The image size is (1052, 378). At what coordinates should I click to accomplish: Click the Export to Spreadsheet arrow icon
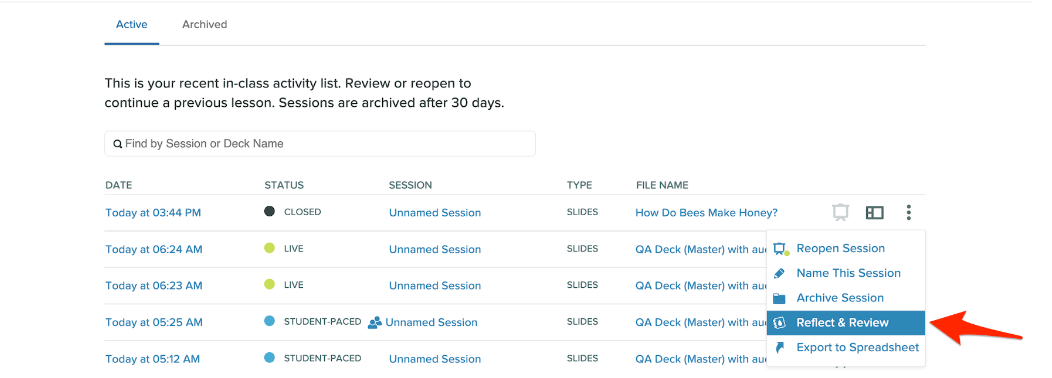(779, 347)
